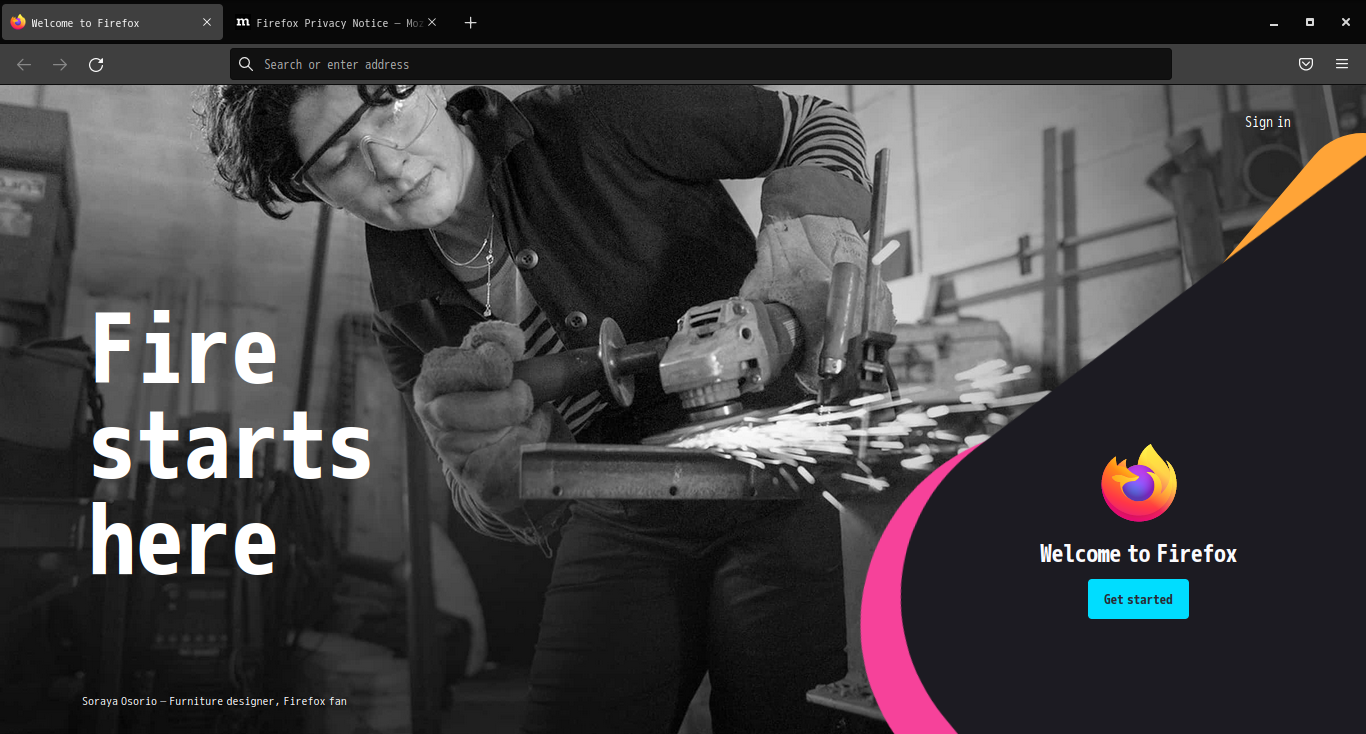Click the Welcome to Firefox heading
The width and height of the screenshot is (1366, 734).
[1138, 554]
